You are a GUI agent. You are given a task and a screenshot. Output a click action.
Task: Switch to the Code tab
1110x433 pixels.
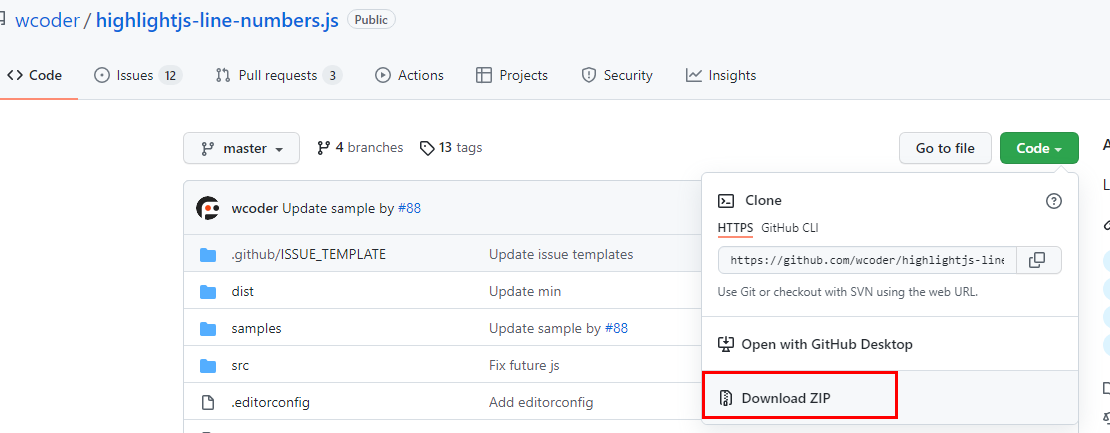tap(35, 75)
